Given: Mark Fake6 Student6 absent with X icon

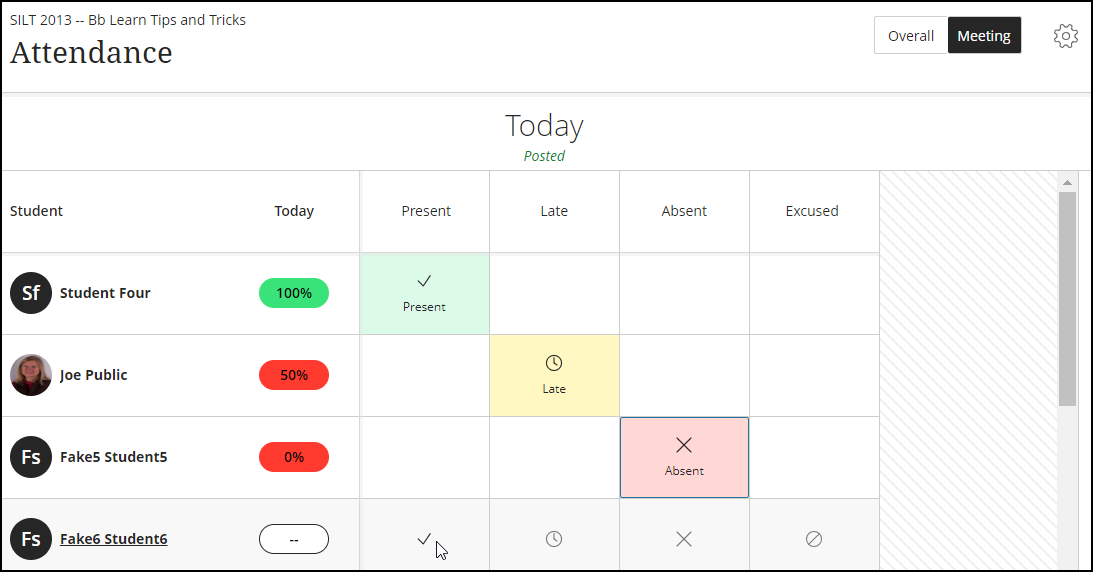Looking at the screenshot, I should [x=684, y=539].
